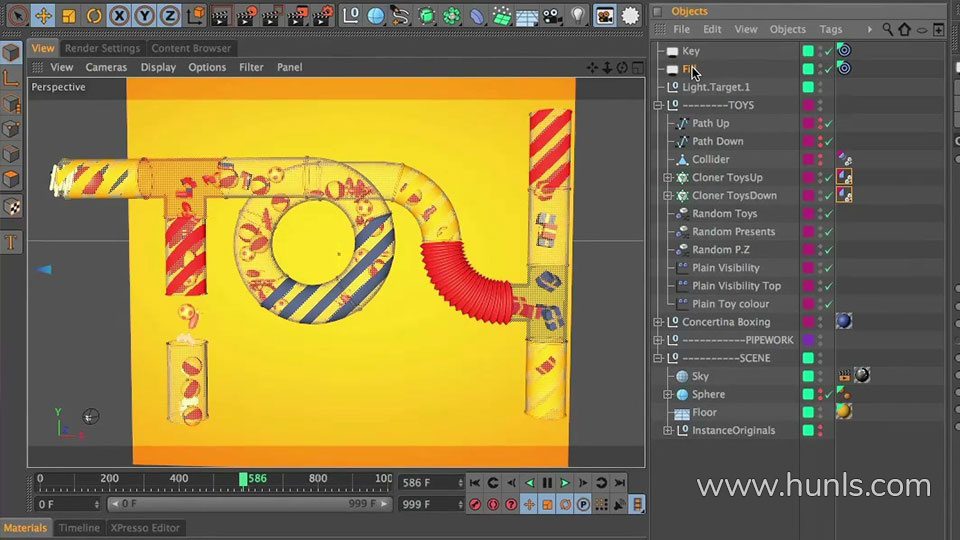Click the record active objects keyframe button
Viewport: 960px width, 540px height.
coord(475,504)
